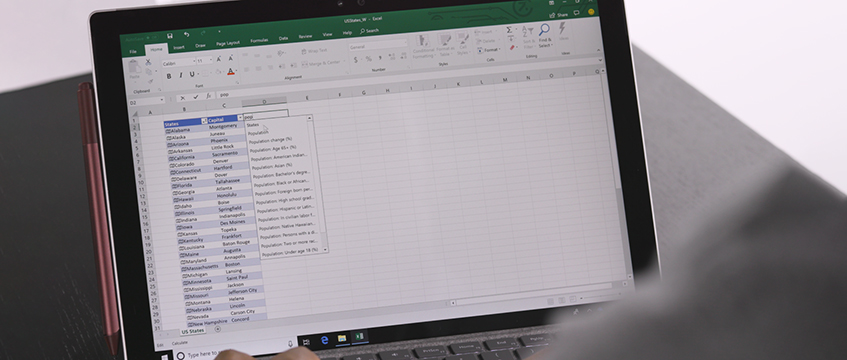Click the Bold formatting icon

coord(169,77)
